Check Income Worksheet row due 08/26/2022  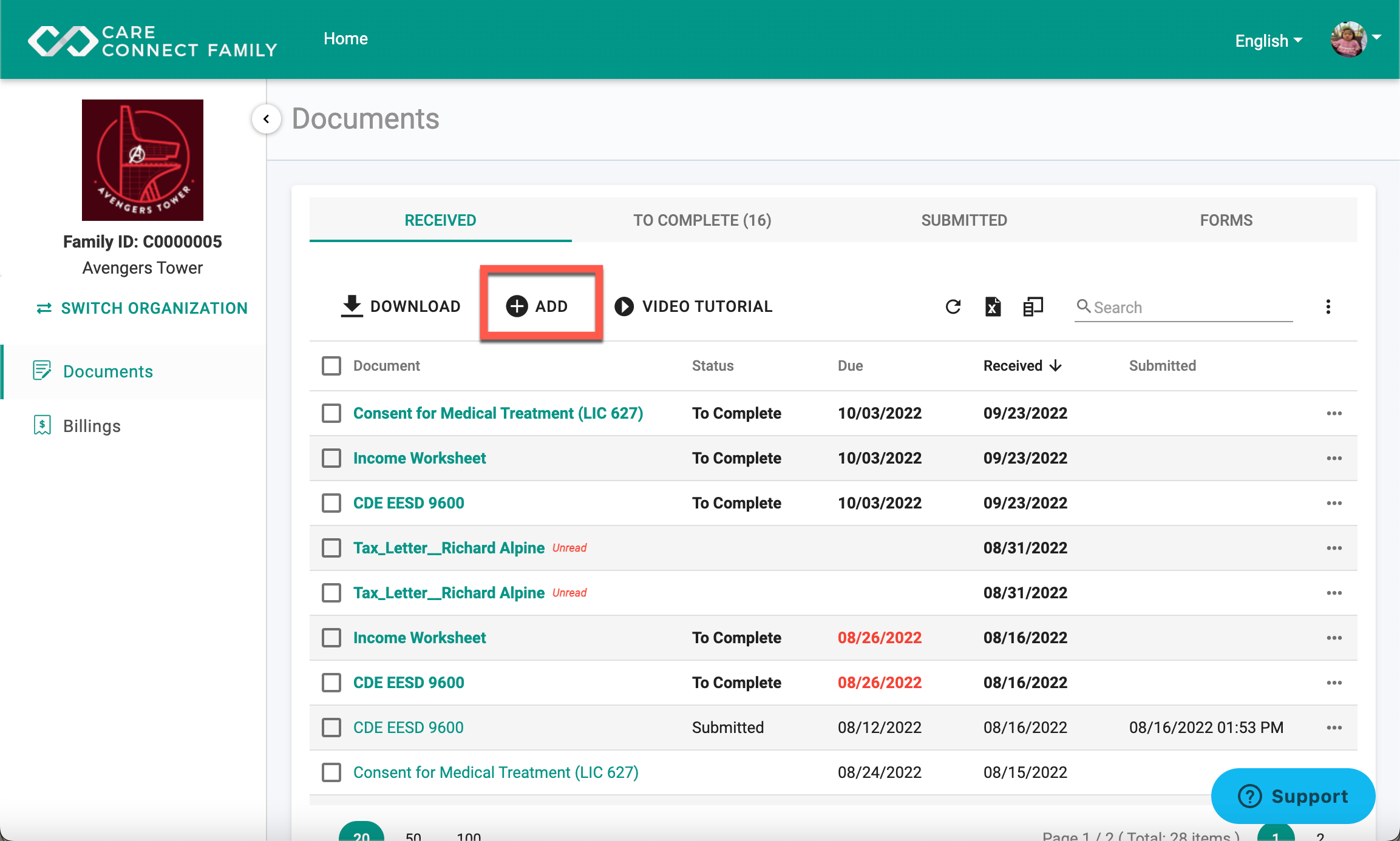(331, 638)
